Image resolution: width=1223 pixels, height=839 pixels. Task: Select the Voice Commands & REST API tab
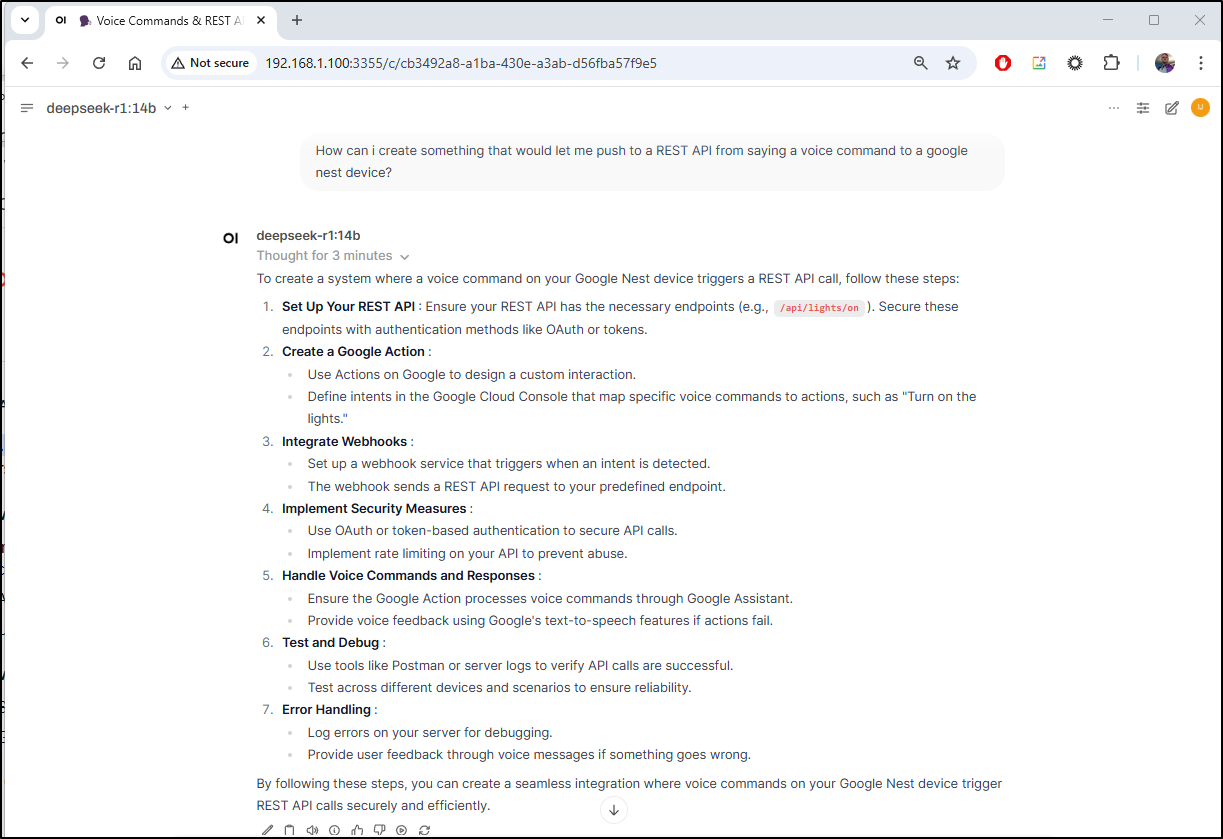click(x=160, y=21)
